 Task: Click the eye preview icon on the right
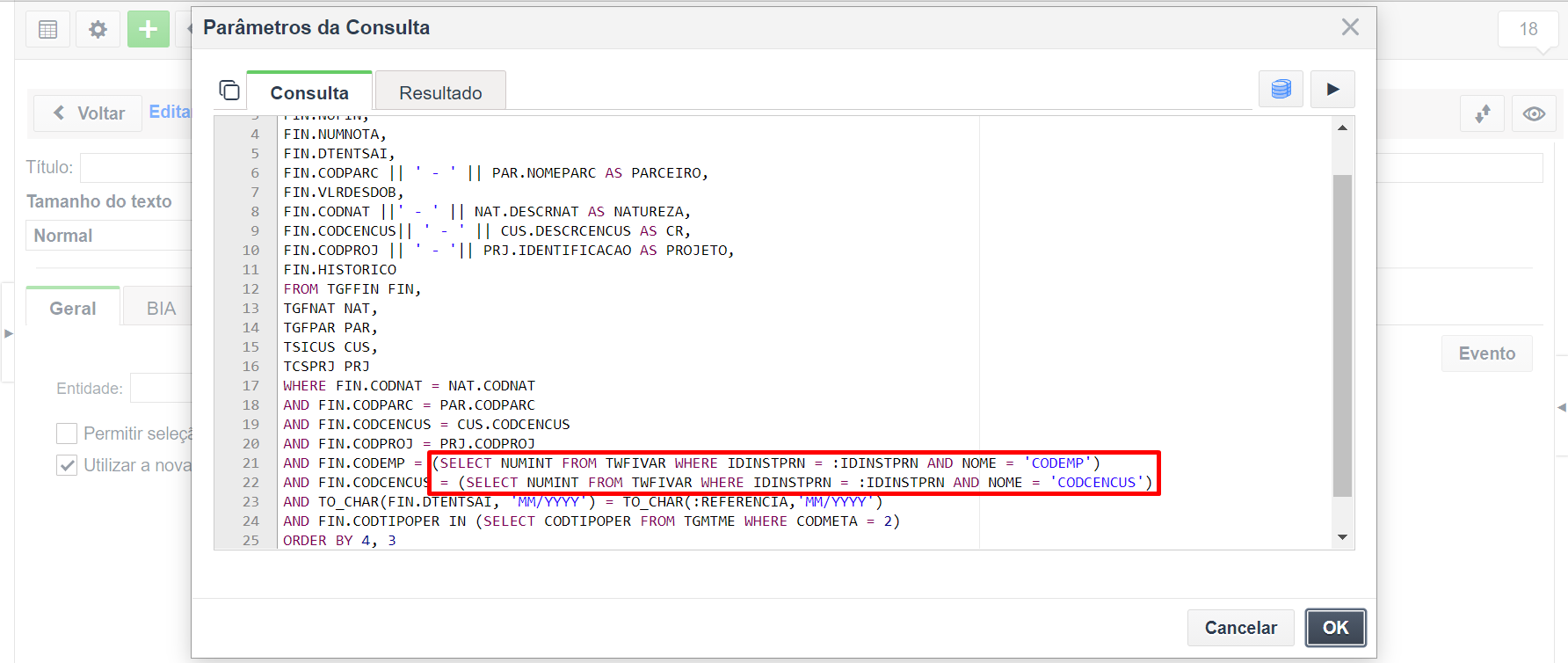pos(1534,113)
